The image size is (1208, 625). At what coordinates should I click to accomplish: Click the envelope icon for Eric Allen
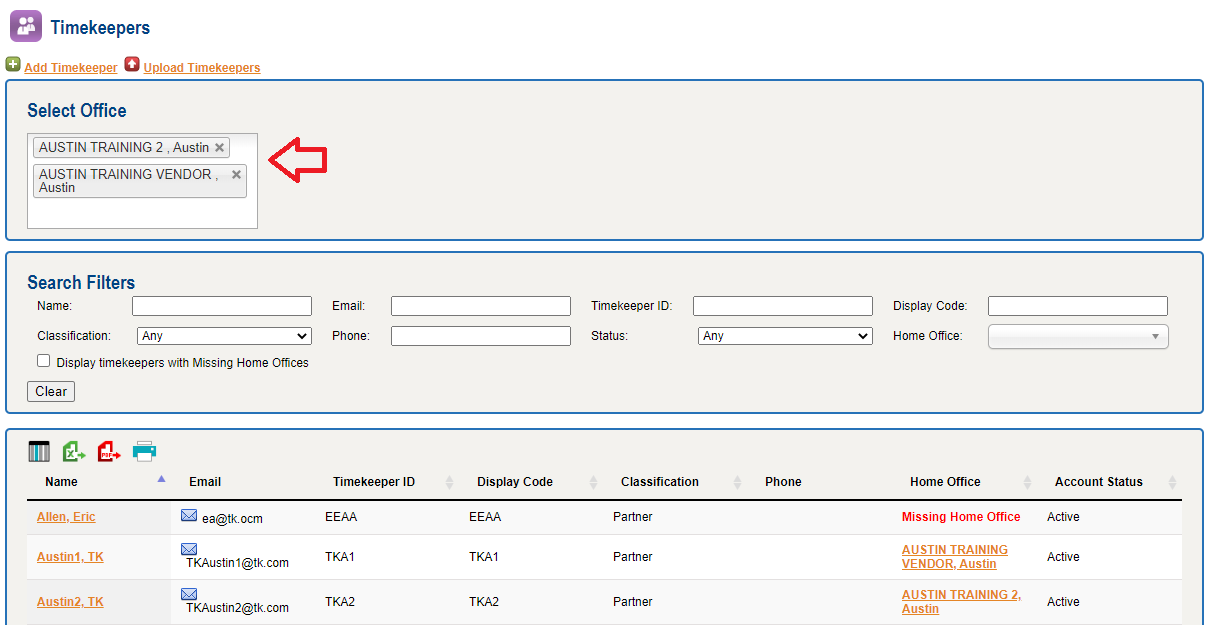(189, 516)
